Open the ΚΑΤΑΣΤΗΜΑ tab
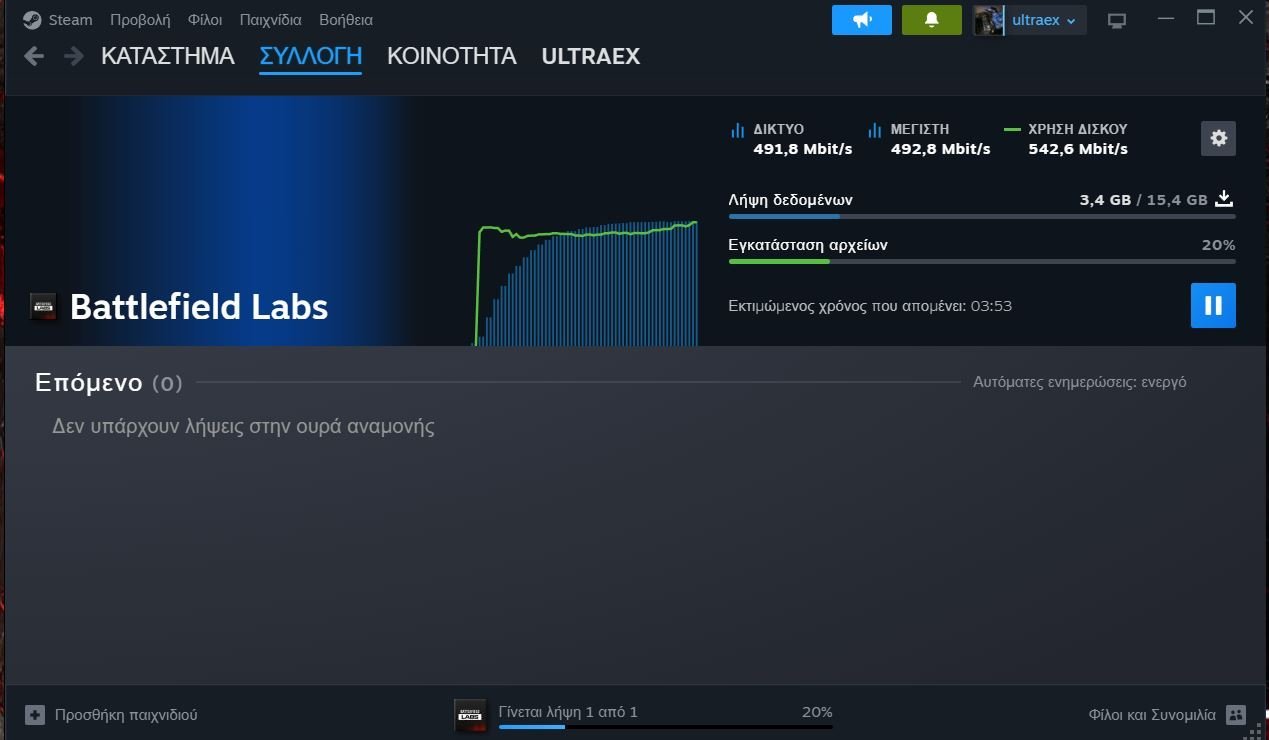 coord(168,56)
